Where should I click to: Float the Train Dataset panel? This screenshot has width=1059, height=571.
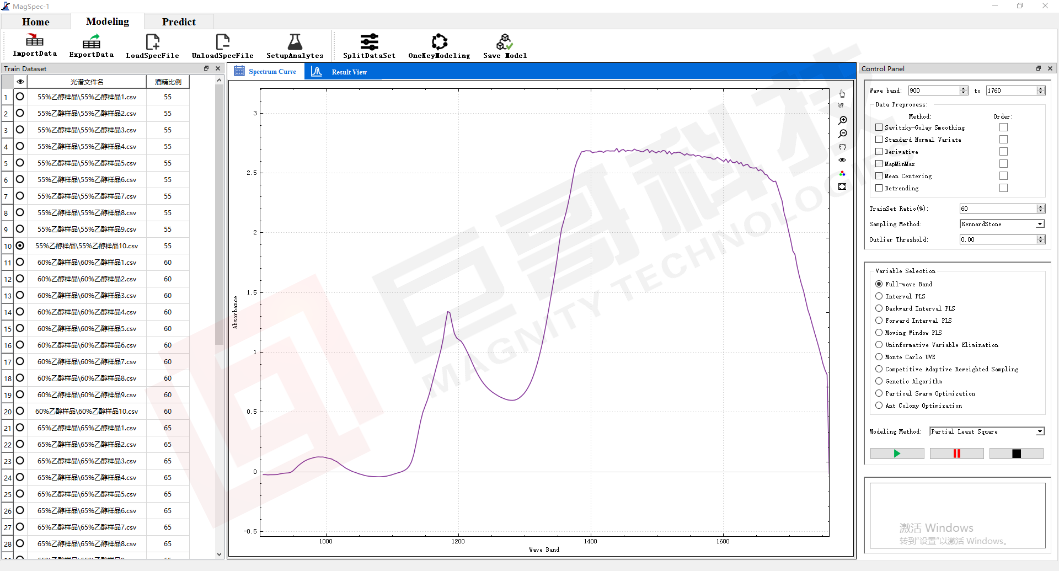(207, 68)
